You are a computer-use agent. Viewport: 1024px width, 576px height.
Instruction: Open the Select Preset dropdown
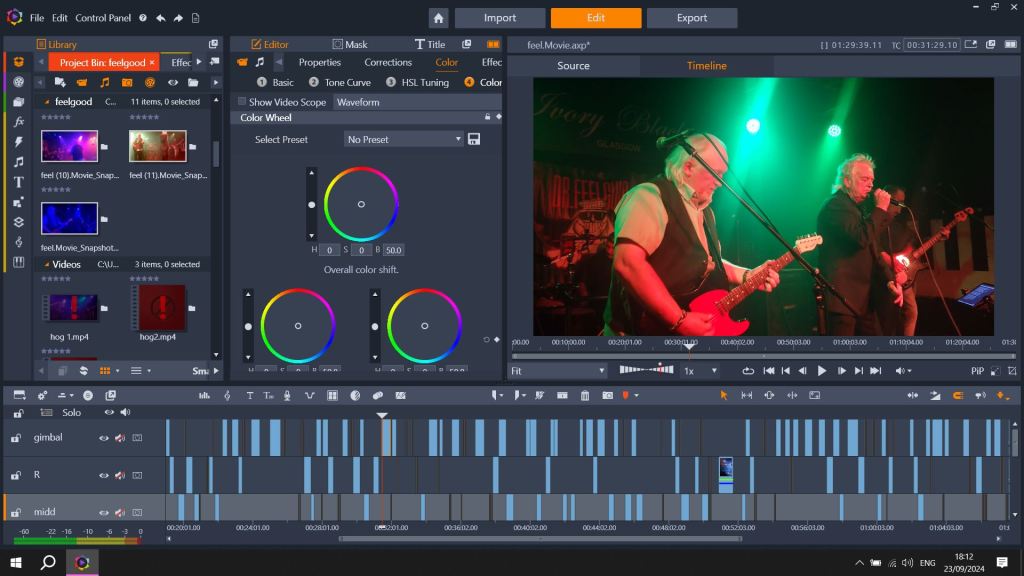coord(403,139)
